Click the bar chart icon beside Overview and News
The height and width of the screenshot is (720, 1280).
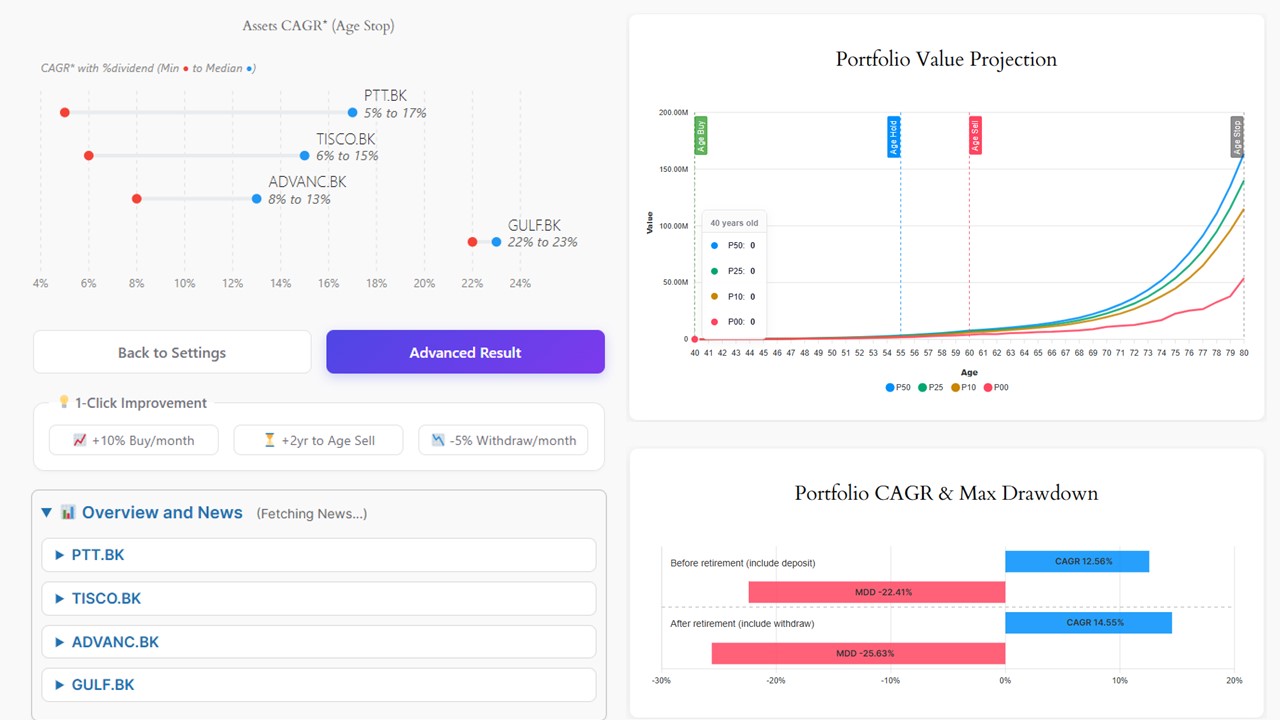tap(68, 512)
